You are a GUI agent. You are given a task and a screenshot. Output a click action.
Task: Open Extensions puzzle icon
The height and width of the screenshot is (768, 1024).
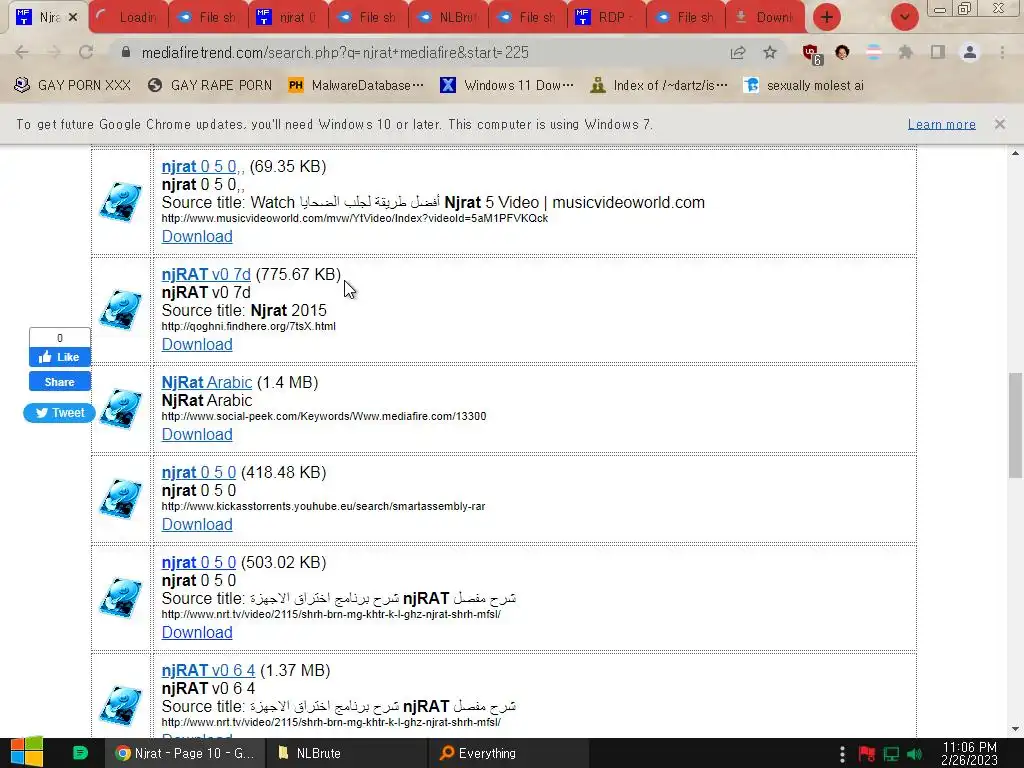(x=906, y=52)
